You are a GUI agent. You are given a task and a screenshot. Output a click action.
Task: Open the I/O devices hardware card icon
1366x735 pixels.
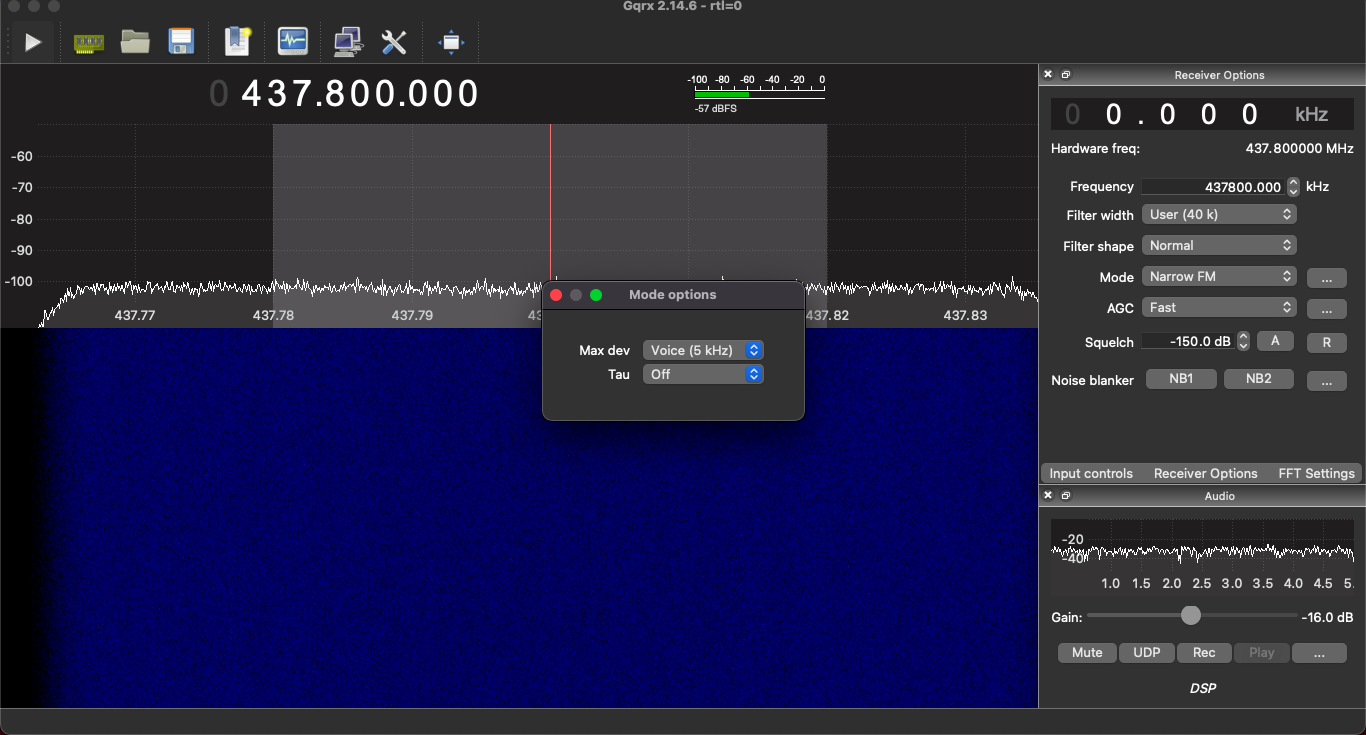click(x=89, y=42)
